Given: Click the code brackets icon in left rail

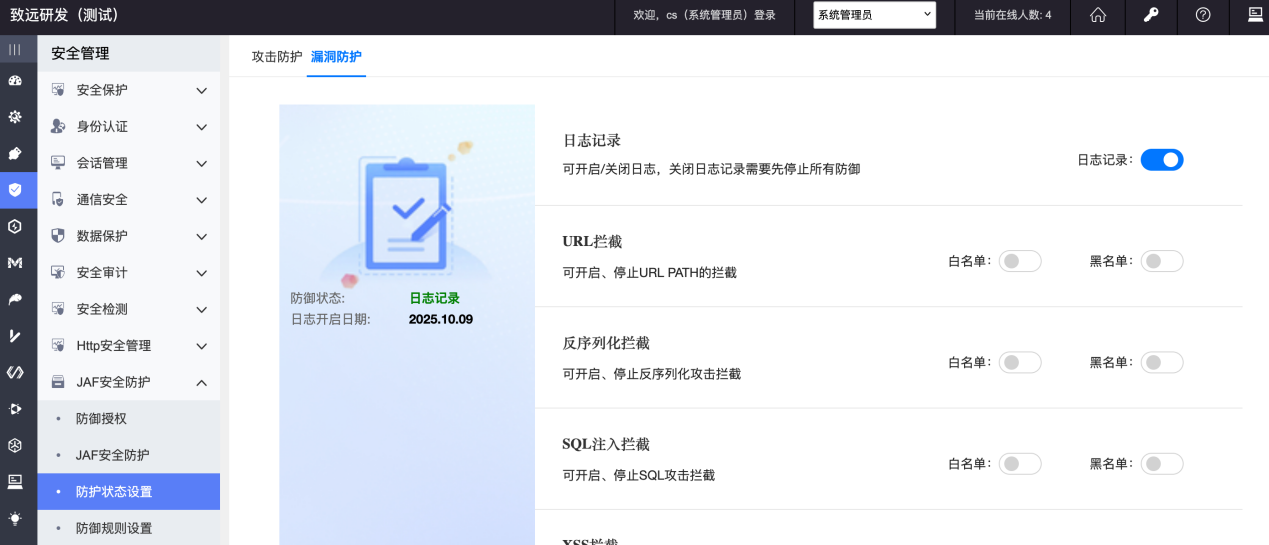Looking at the screenshot, I should pyautogui.click(x=15, y=372).
